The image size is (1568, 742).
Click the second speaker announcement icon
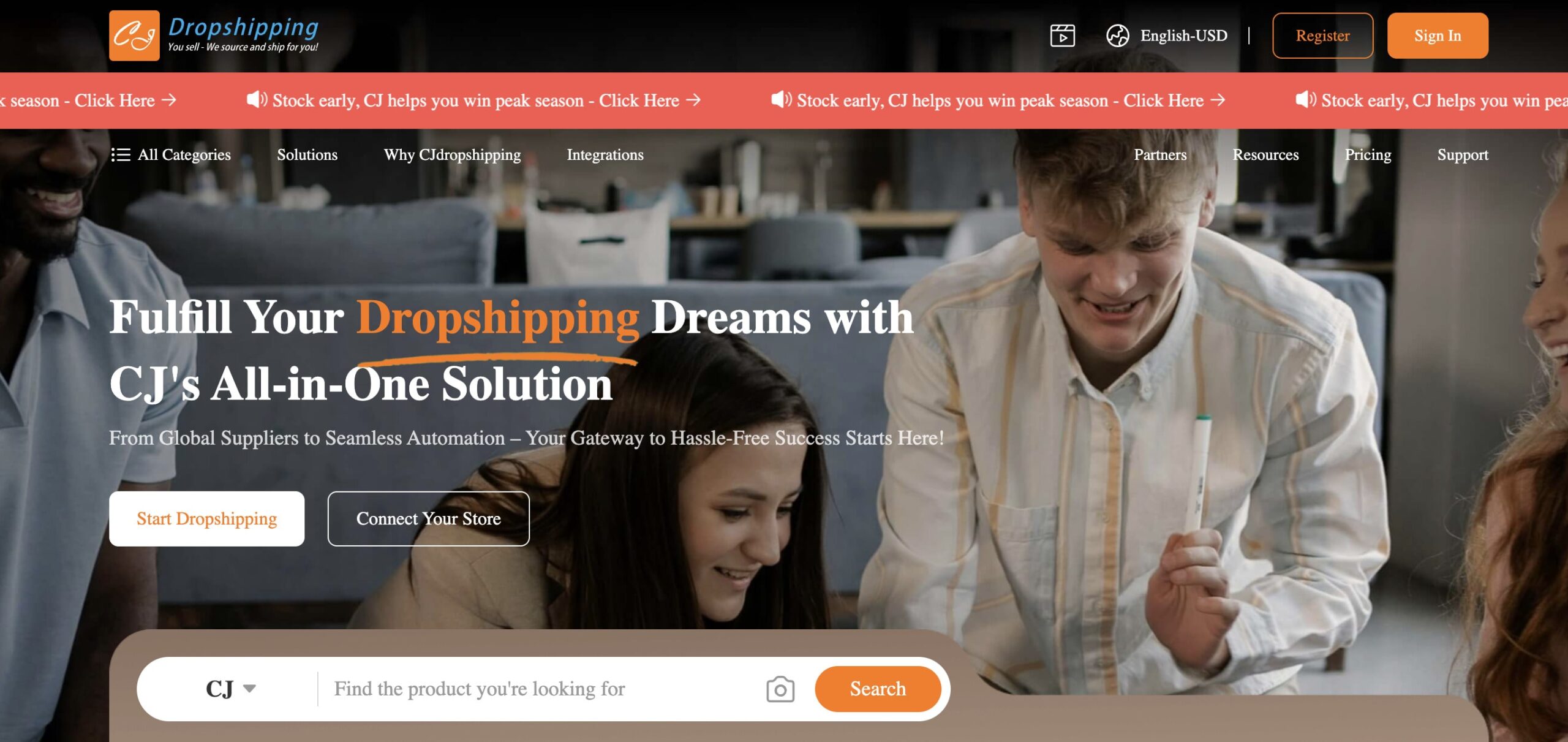click(782, 99)
